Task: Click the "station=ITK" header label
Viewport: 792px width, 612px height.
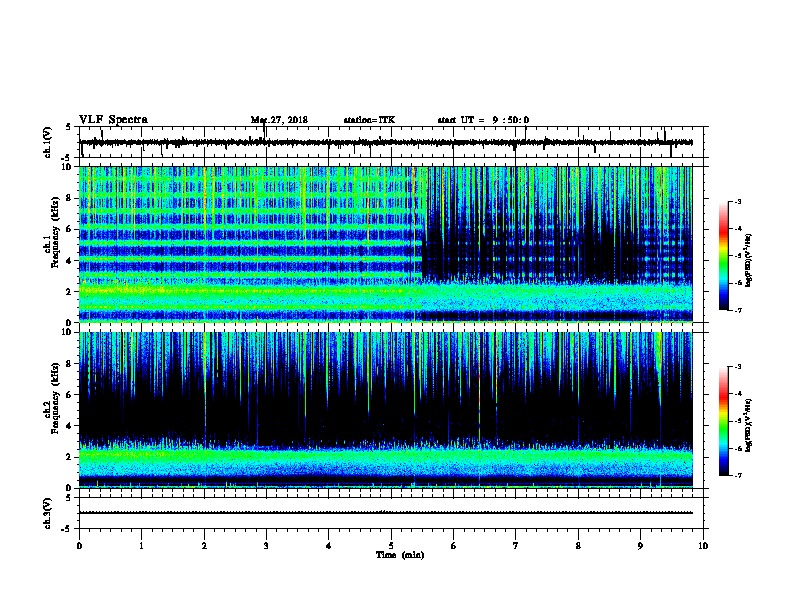Action: [369, 120]
